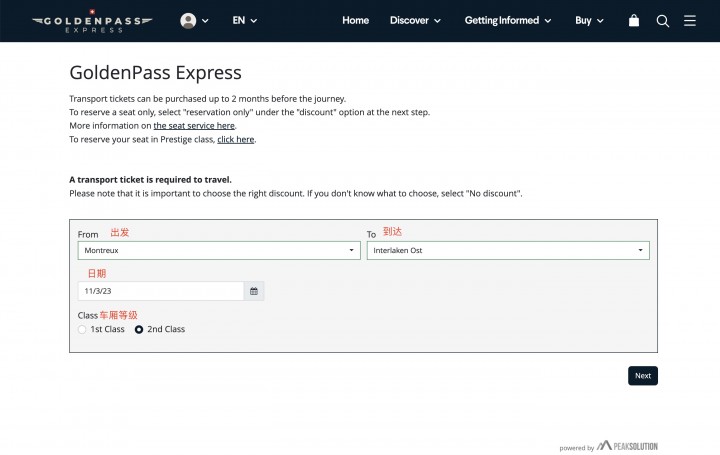The width and height of the screenshot is (720, 455).
Task: Expand the Discover menu
Action: click(415, 21)
